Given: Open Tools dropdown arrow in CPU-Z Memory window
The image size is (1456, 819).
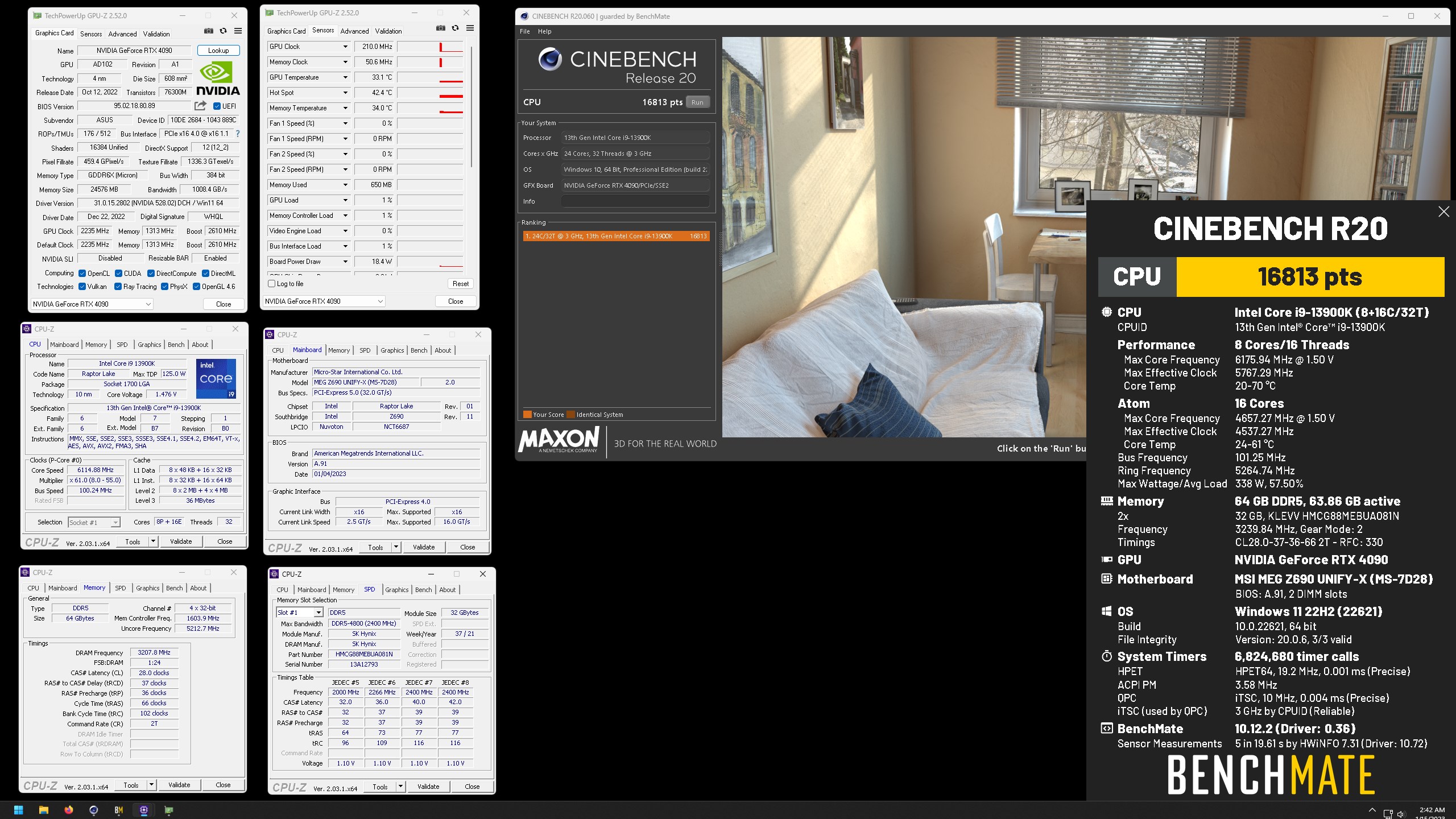Looking at the screenshot, I should coord(151,785).
